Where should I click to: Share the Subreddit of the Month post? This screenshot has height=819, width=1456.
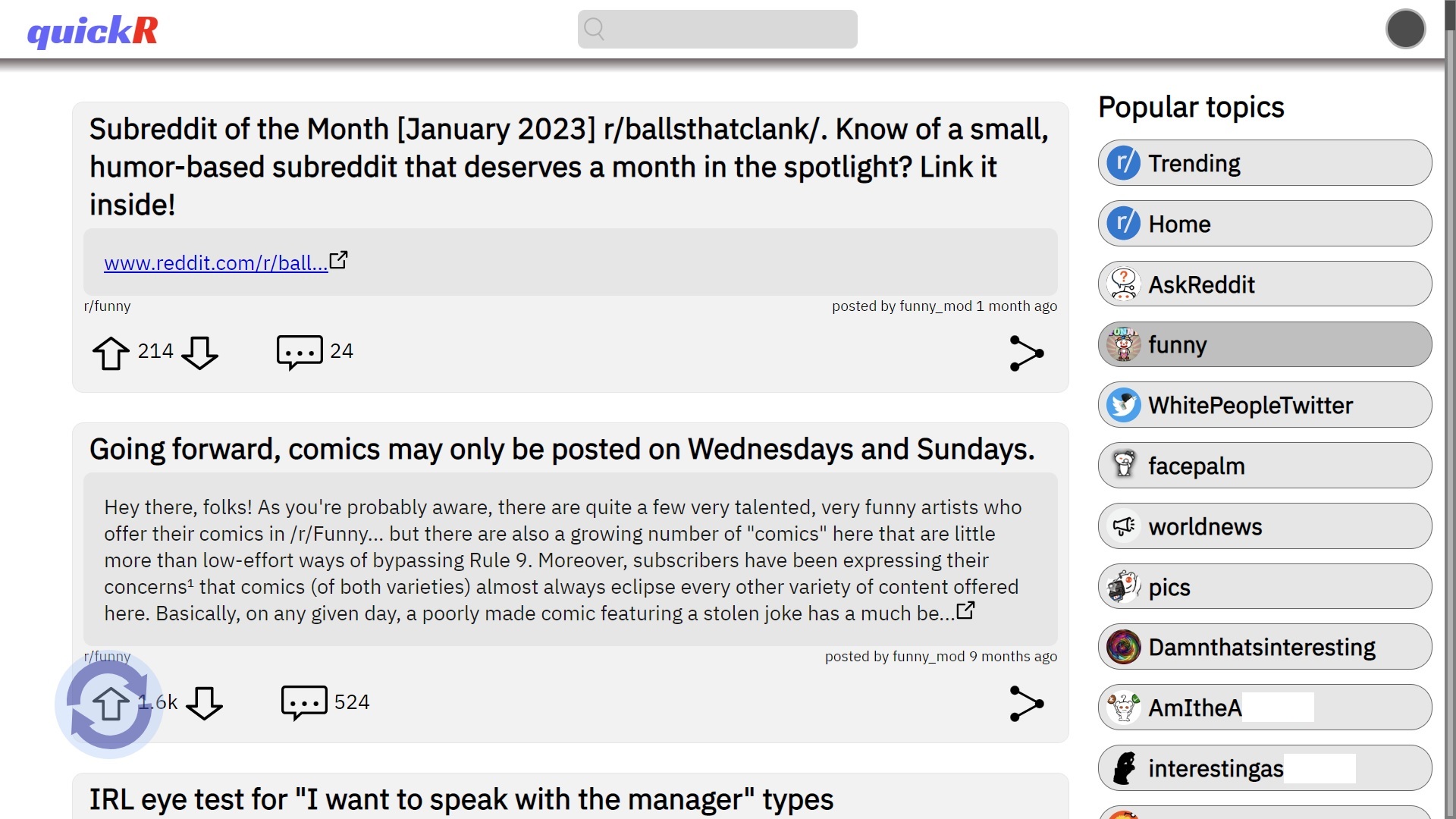coord(1027,353)
